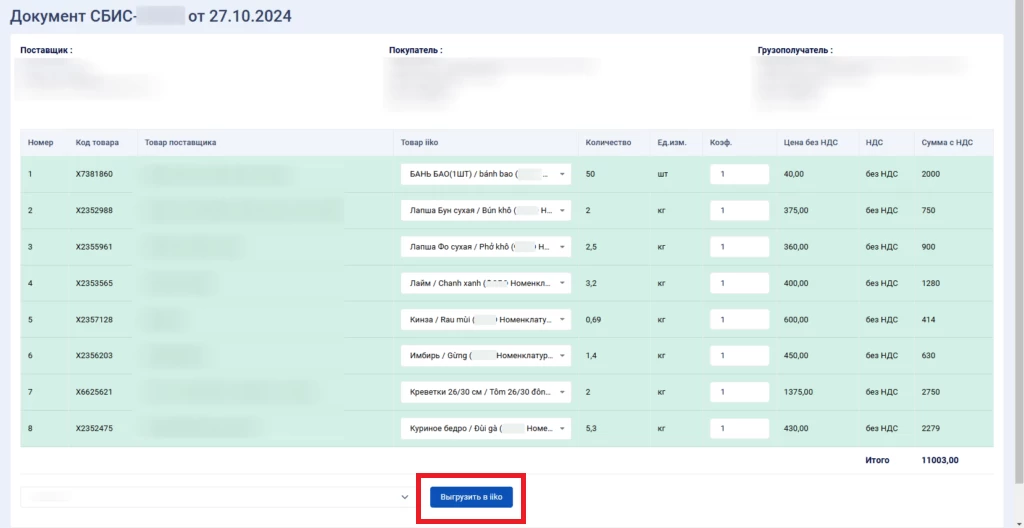1024x528 pixels.
Task: Open the Лапша Фо сухая item selector
Action: [485, 247]
